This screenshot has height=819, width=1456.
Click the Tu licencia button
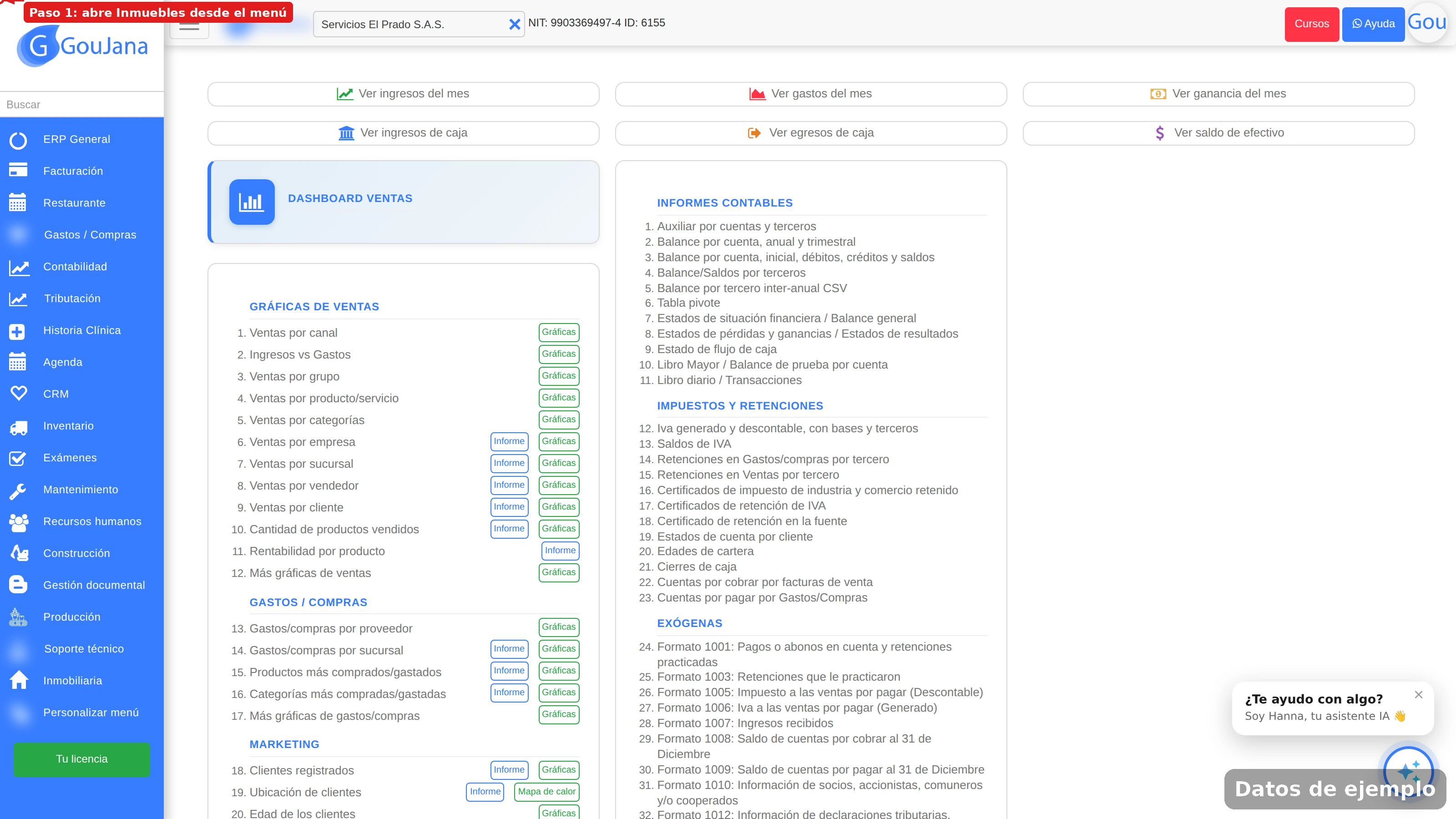point(81,759)
